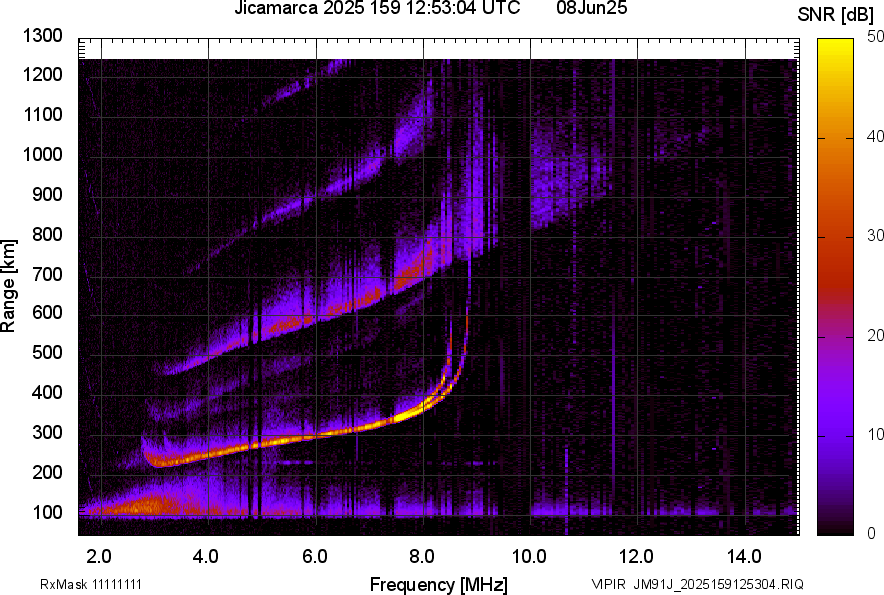Click the range tick label 400
This screenshot has width=884, height=595.
click(47, 392)
